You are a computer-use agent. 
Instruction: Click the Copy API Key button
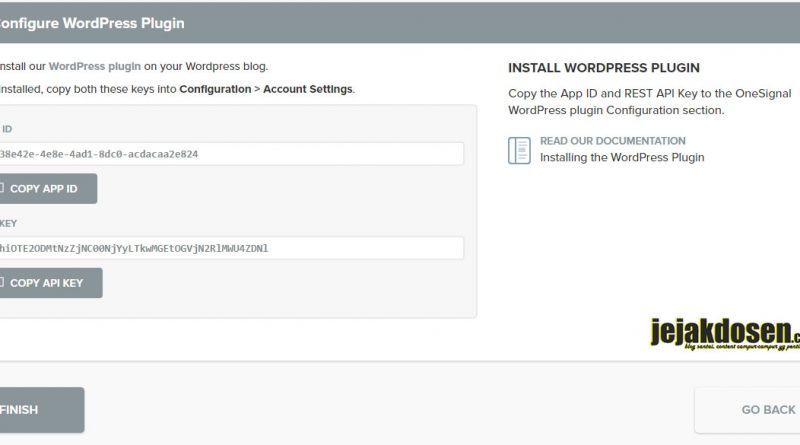50,283
